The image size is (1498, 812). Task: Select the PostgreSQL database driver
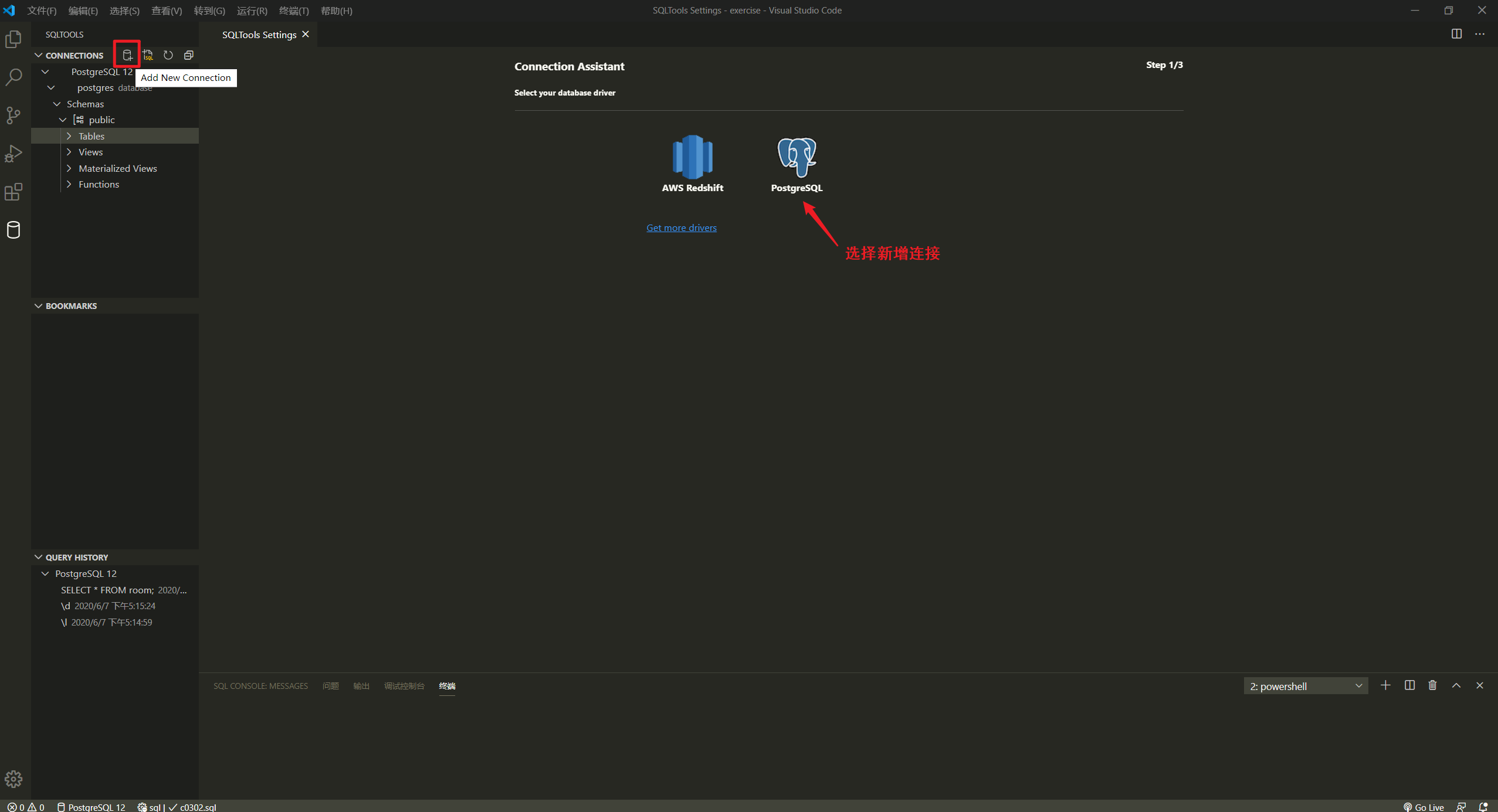click(796, 163)
